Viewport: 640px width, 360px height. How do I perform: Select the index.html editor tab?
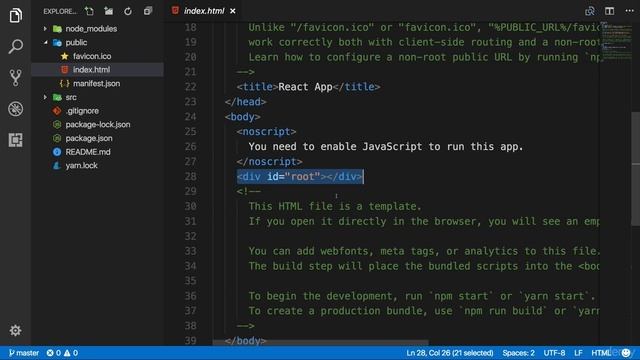pos(203,11)
